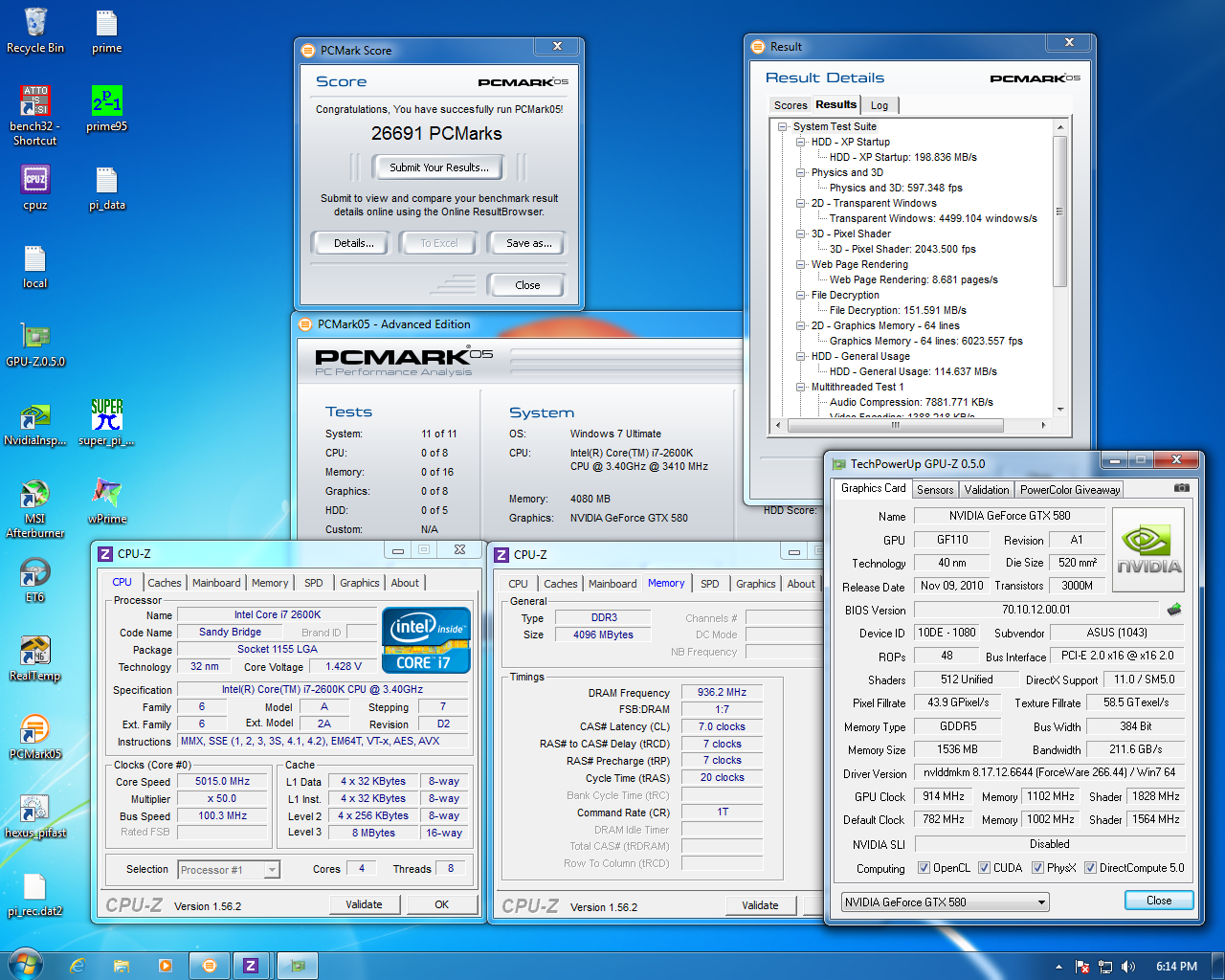
Task: Launch the GPU-Z.0.5.0 desktop icon
Action: [x=35, y=345]
